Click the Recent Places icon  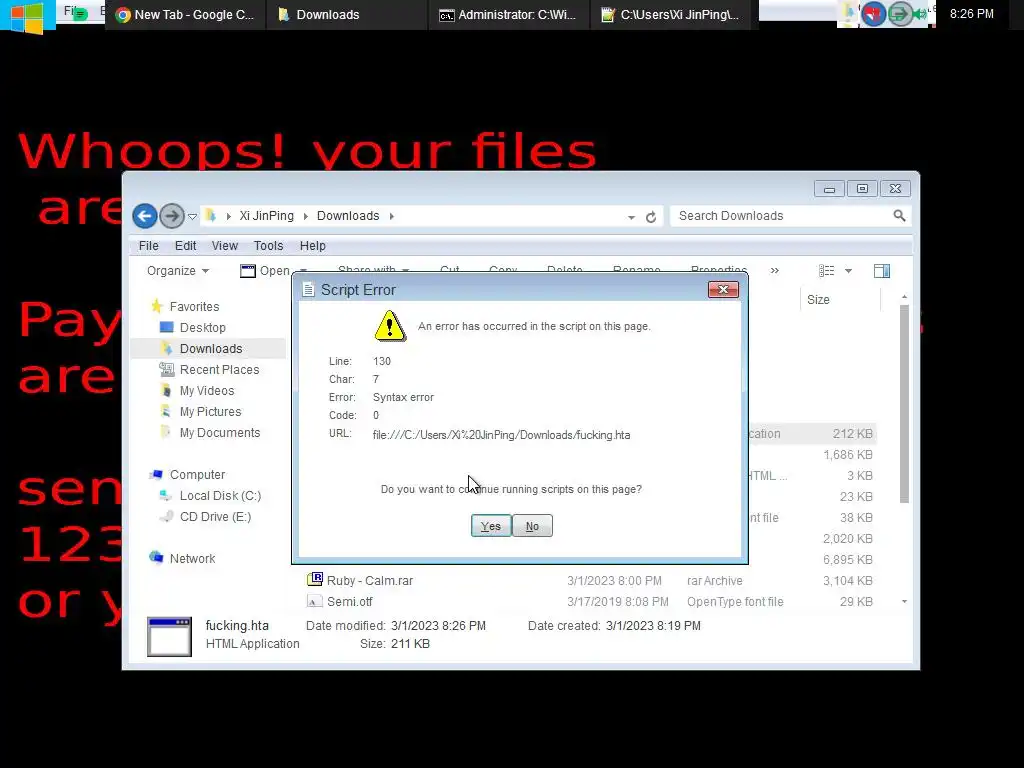tap(167, 369)
